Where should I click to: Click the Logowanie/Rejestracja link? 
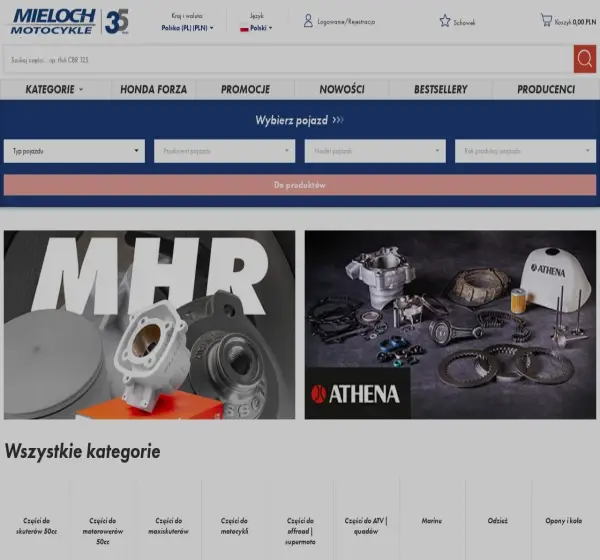(x=346, y=22)
